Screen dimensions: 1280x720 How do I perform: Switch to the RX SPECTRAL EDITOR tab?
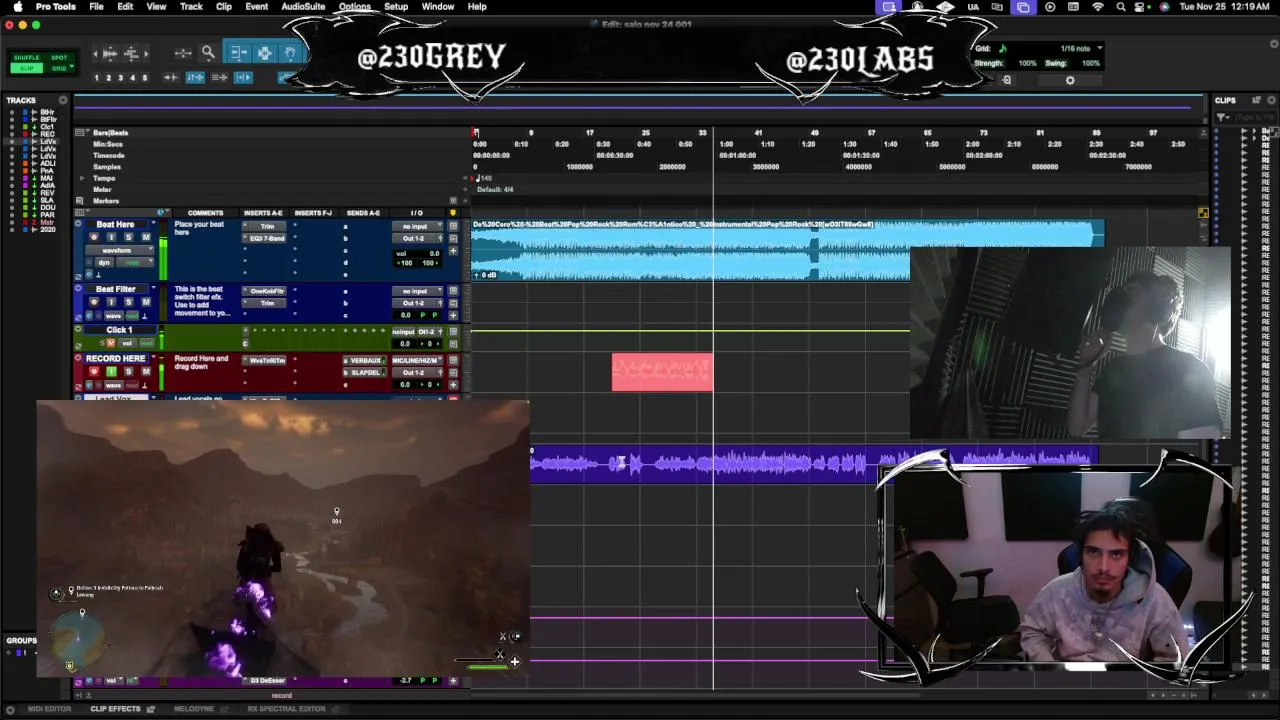pyautogui.click(x=286, y=709)
